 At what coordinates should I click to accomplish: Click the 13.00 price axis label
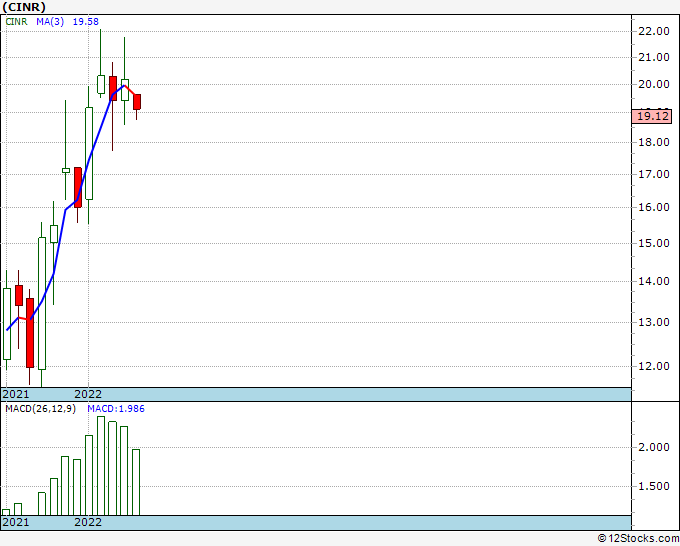tap(654, 322)
